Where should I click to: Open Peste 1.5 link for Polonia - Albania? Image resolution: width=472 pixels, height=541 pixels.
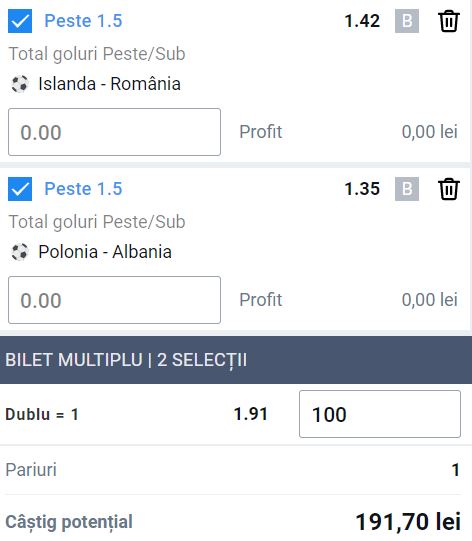pyautogui.click(x=83, y=189)
